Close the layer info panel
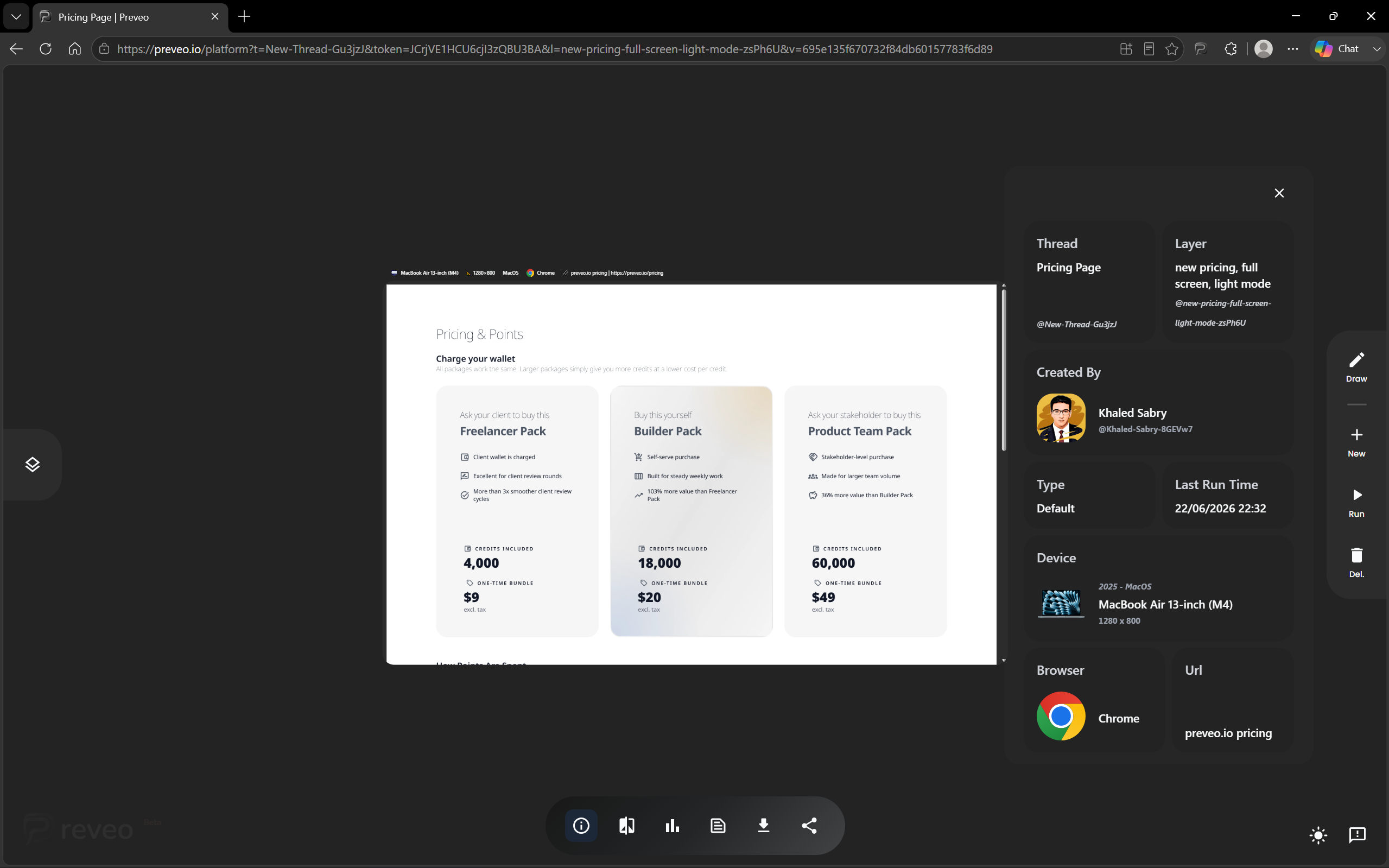The image size is (1389, 868). coord(1279,193)
